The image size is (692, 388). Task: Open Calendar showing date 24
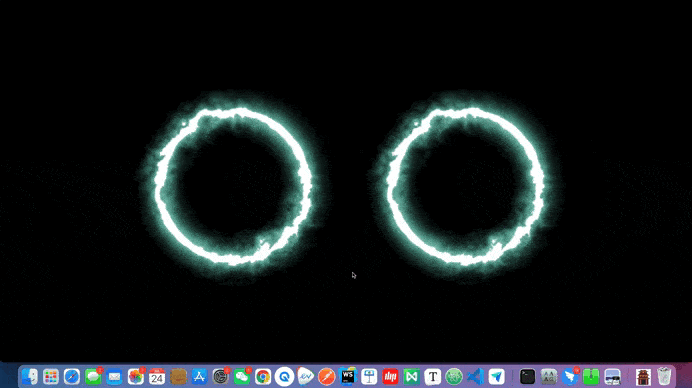(157, 377)
